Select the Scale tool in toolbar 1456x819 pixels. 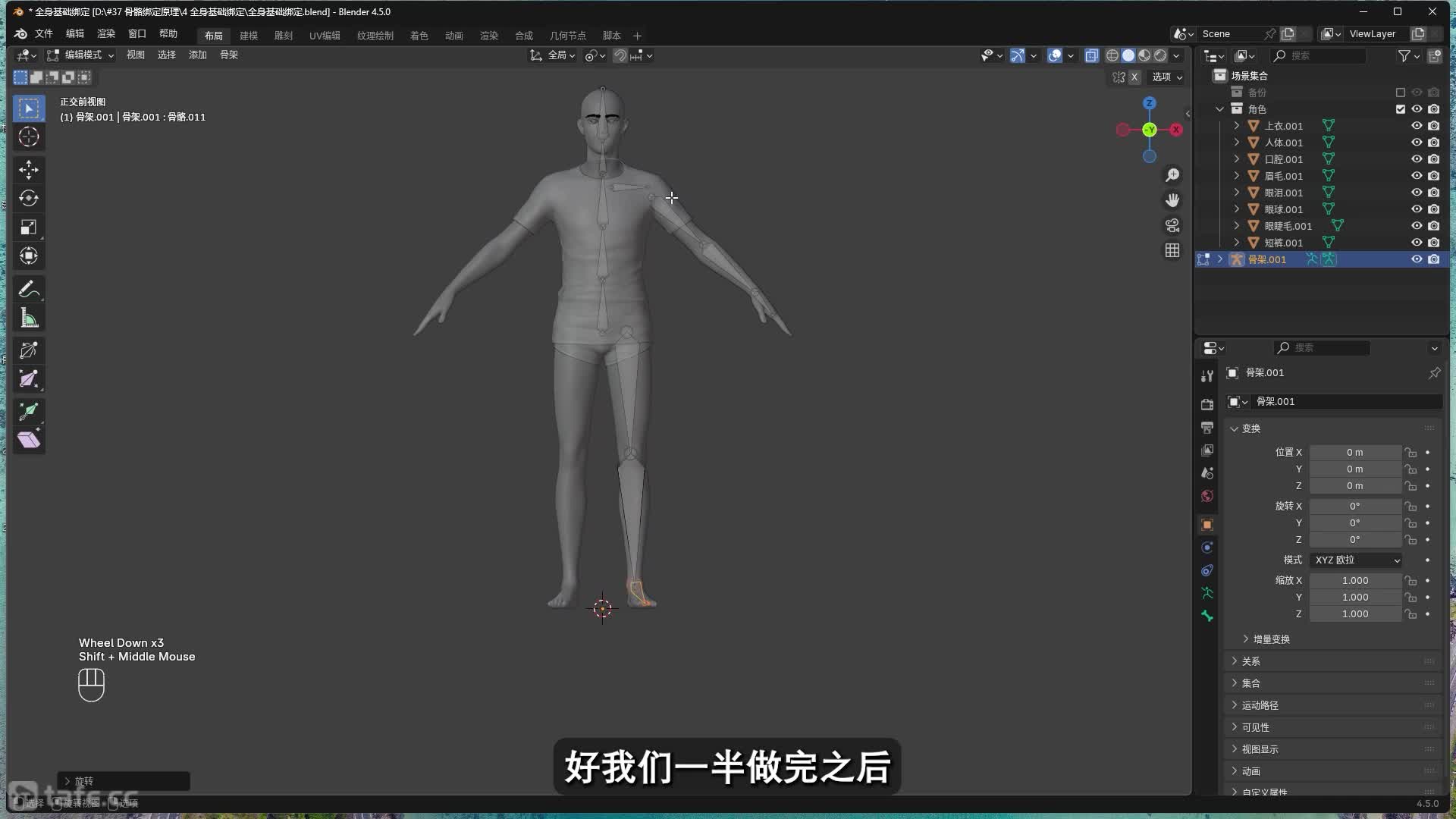(x=29, y=227)
